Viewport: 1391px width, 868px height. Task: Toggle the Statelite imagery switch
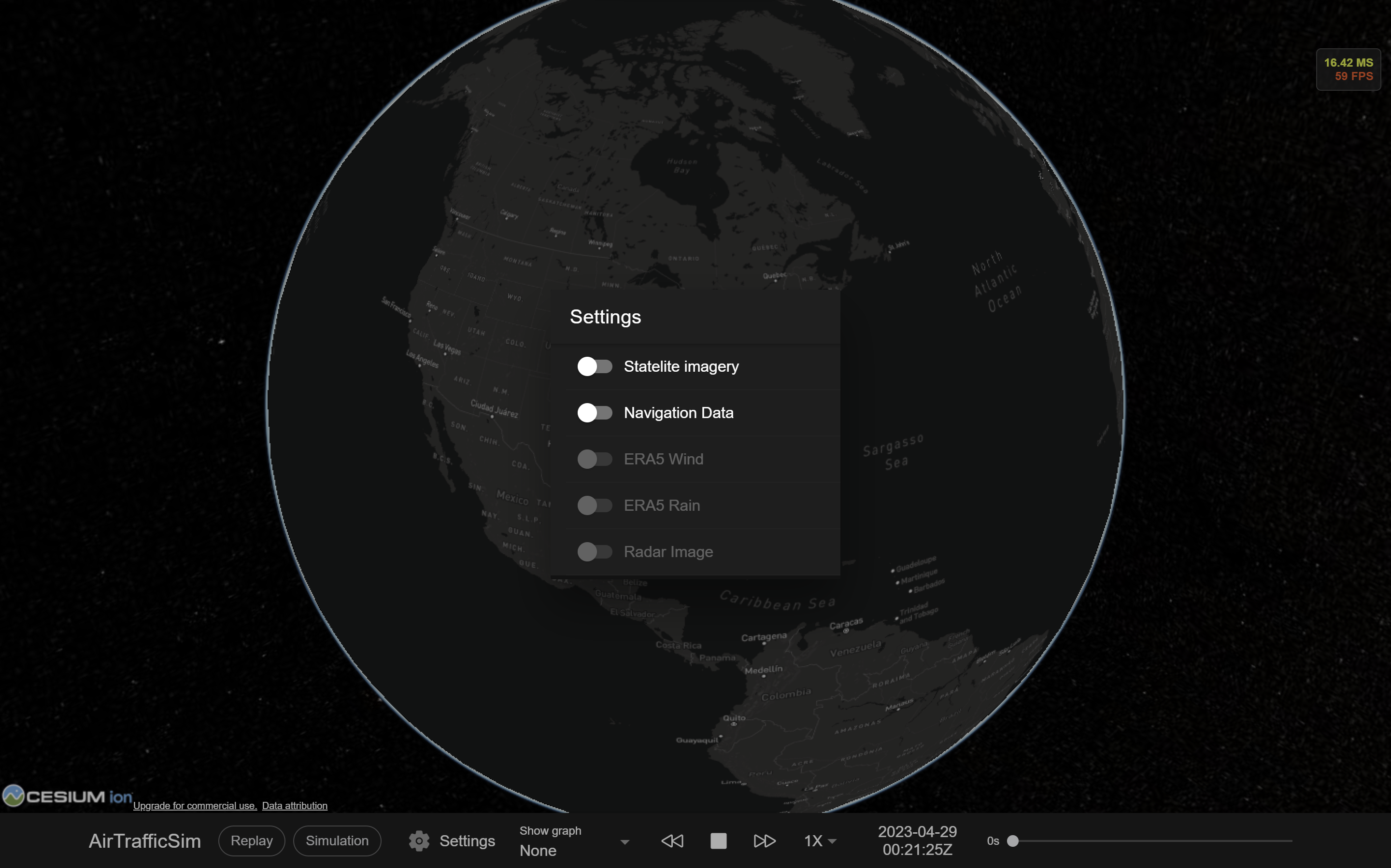595,366
